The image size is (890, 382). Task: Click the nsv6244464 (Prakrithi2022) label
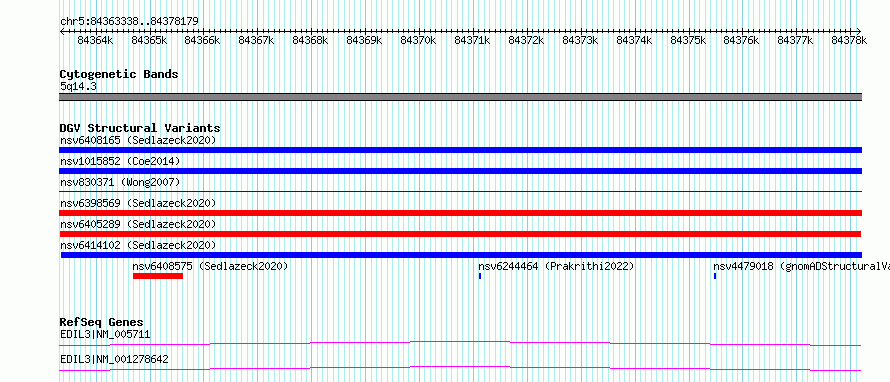pos(556,266)
